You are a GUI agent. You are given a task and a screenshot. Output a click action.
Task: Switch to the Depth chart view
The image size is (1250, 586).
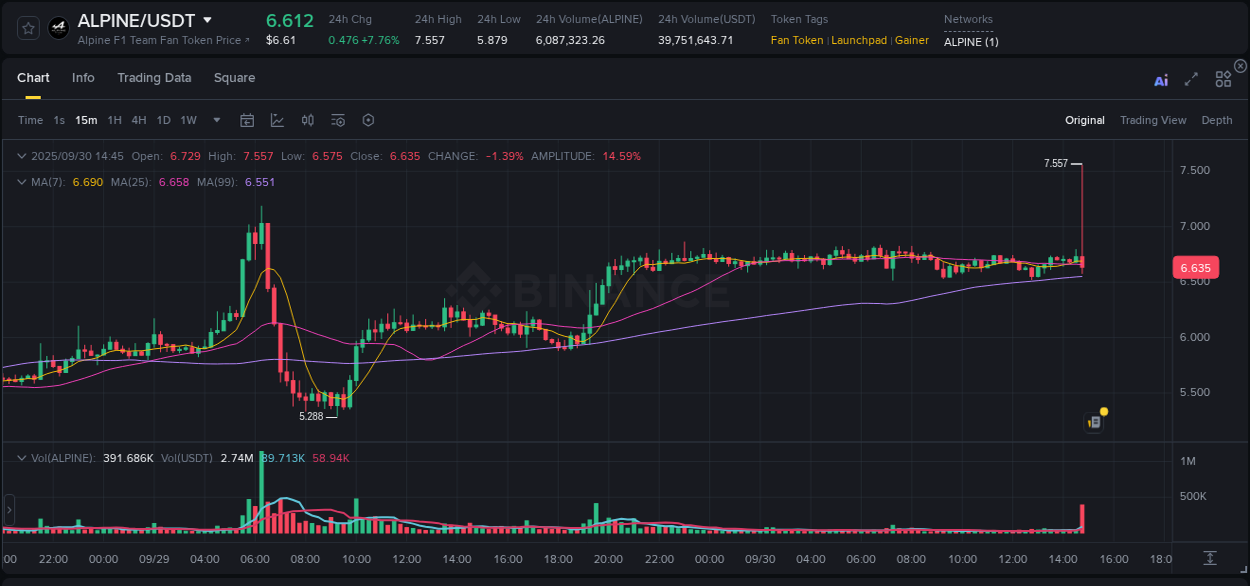click(1216, 120)
